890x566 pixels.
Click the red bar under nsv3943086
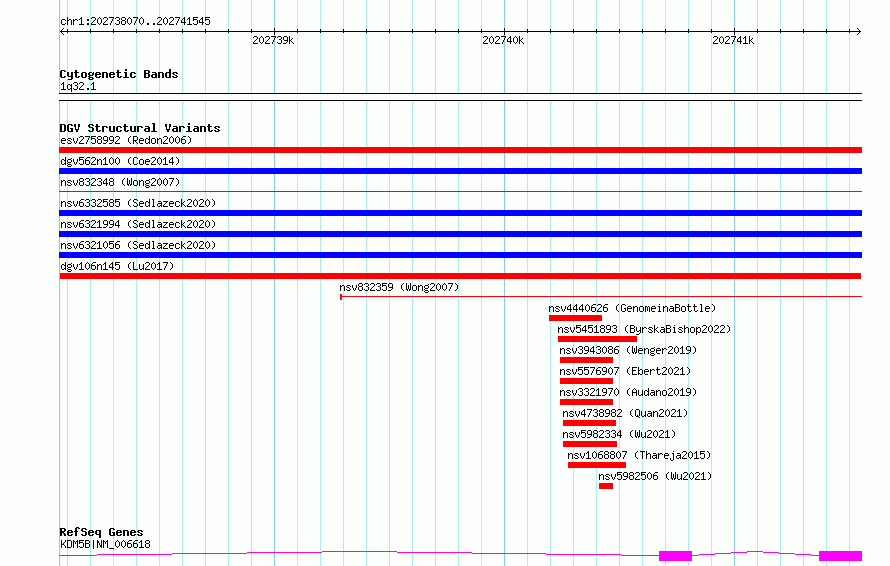point(586,360)
